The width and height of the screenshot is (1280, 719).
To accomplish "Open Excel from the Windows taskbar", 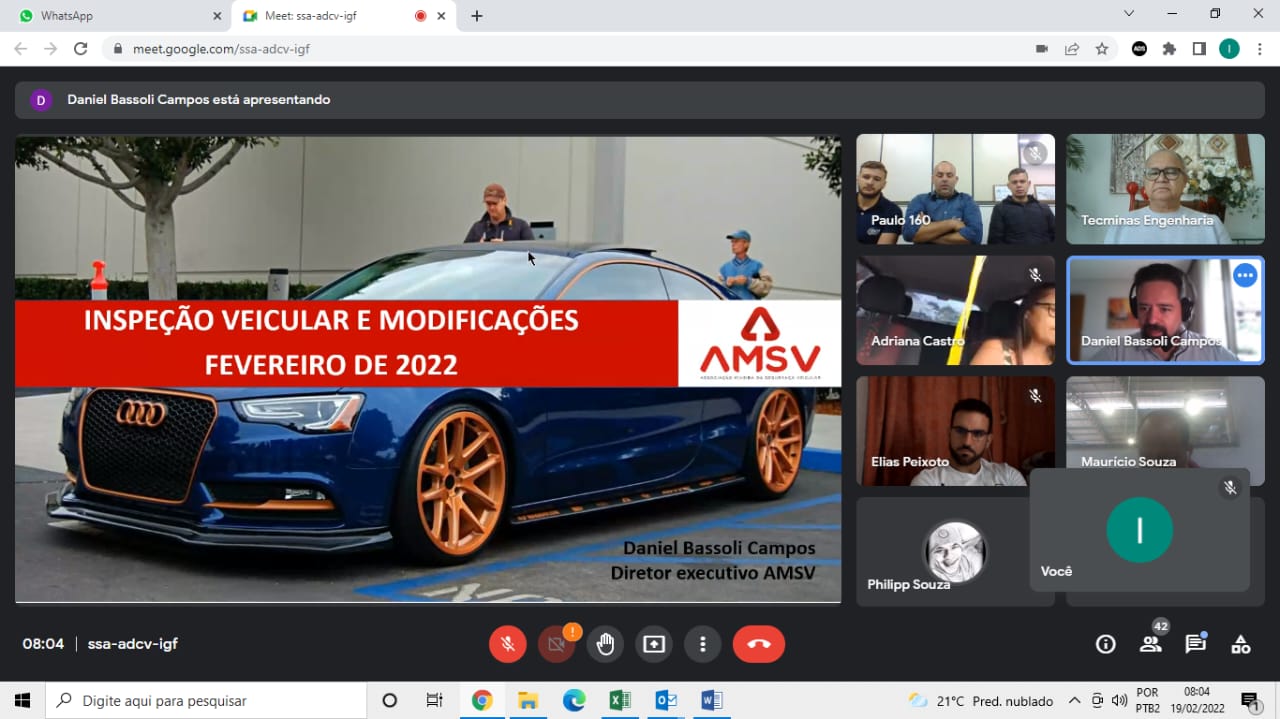I will pyautogui.click(x=620, y=700).
